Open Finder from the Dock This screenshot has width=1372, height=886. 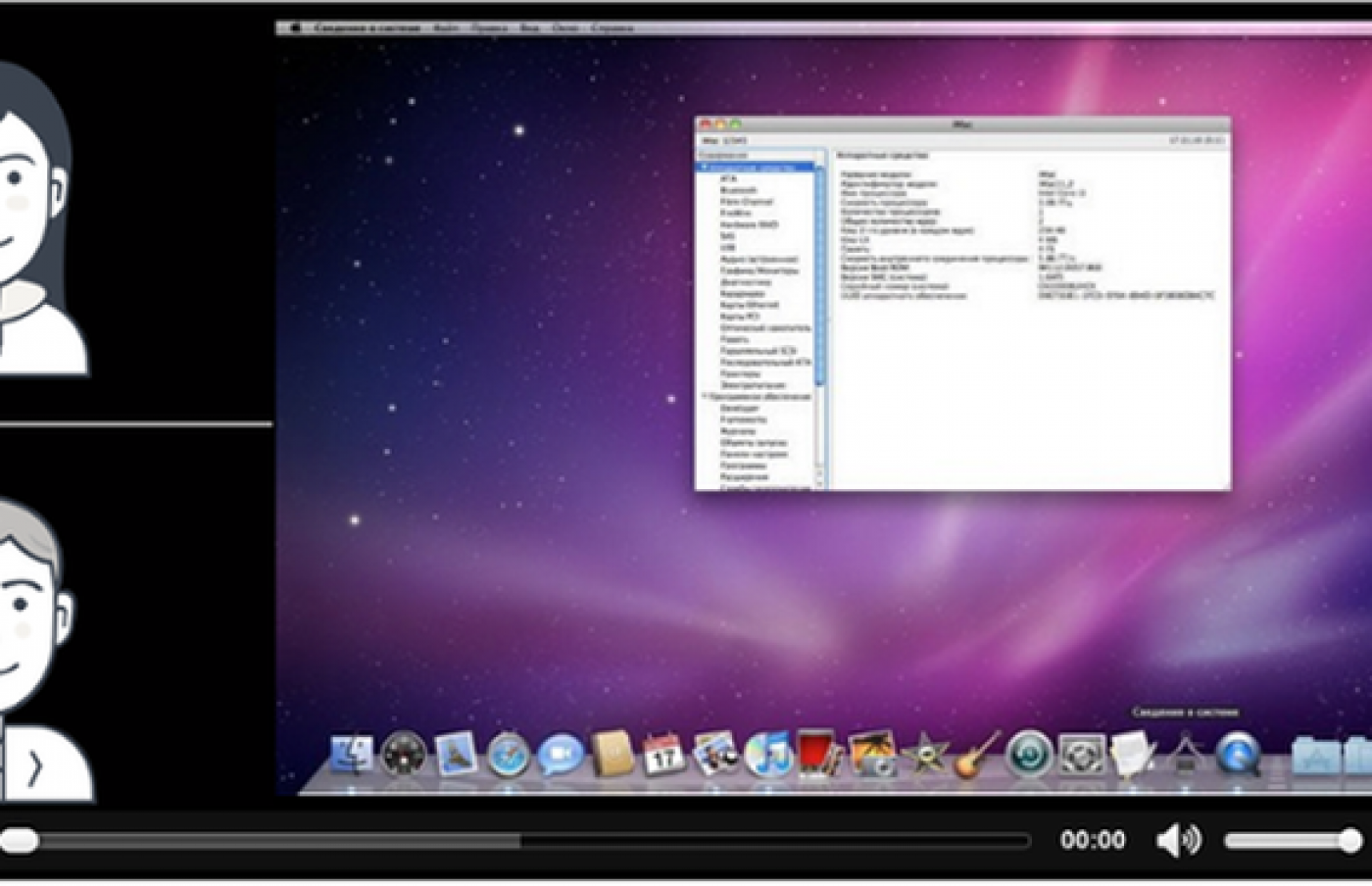pos(353,755)
